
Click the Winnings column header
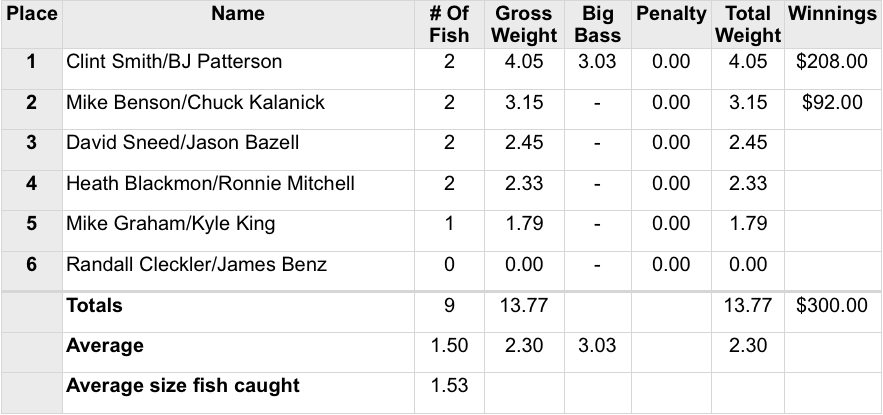click(x=832, y=14)
